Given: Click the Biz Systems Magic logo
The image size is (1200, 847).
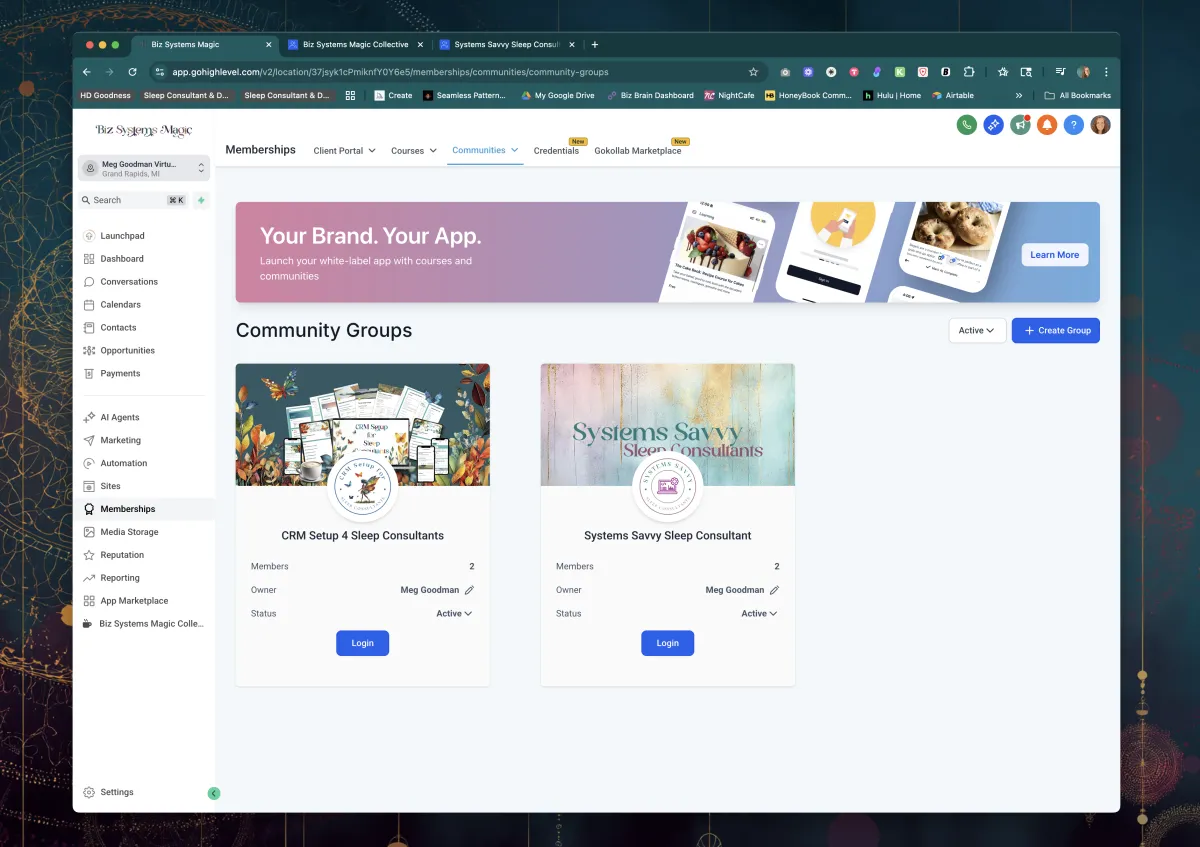Looking at the screenshot, I should click(x=144, y=131).
